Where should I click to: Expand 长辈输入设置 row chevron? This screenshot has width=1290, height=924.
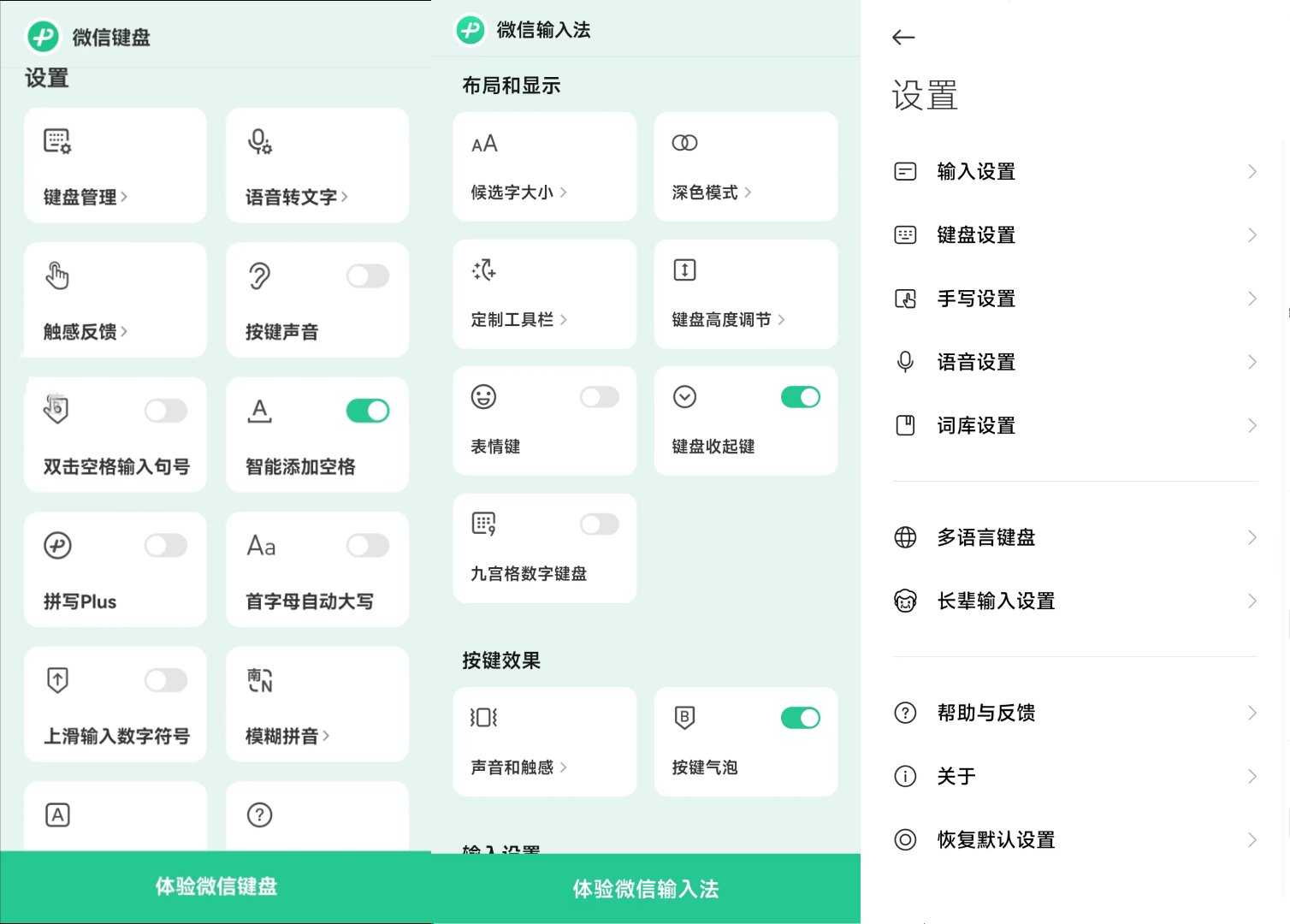1252,601
